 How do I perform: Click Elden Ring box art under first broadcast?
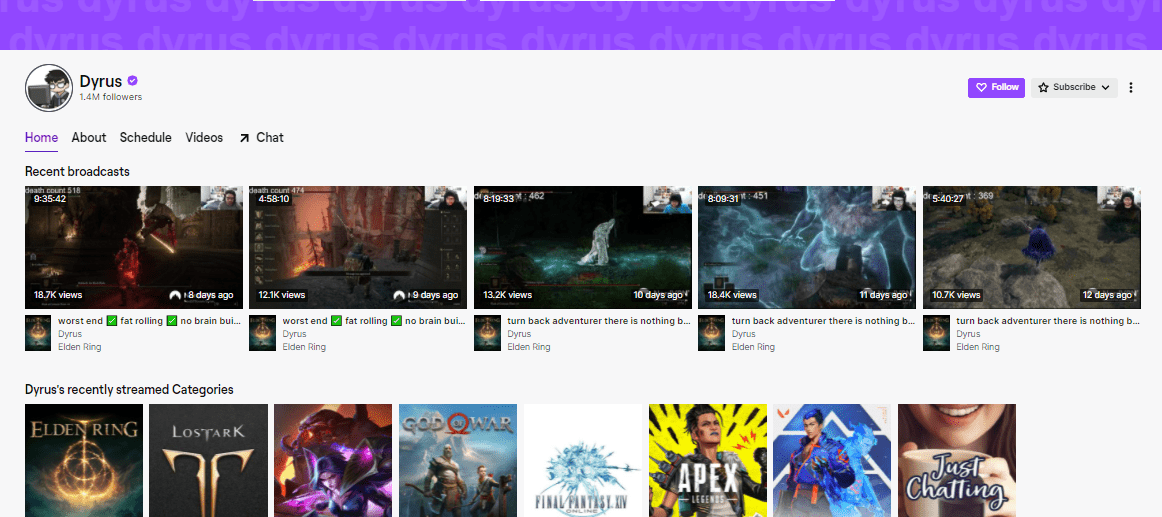click(x=39, y=333)
